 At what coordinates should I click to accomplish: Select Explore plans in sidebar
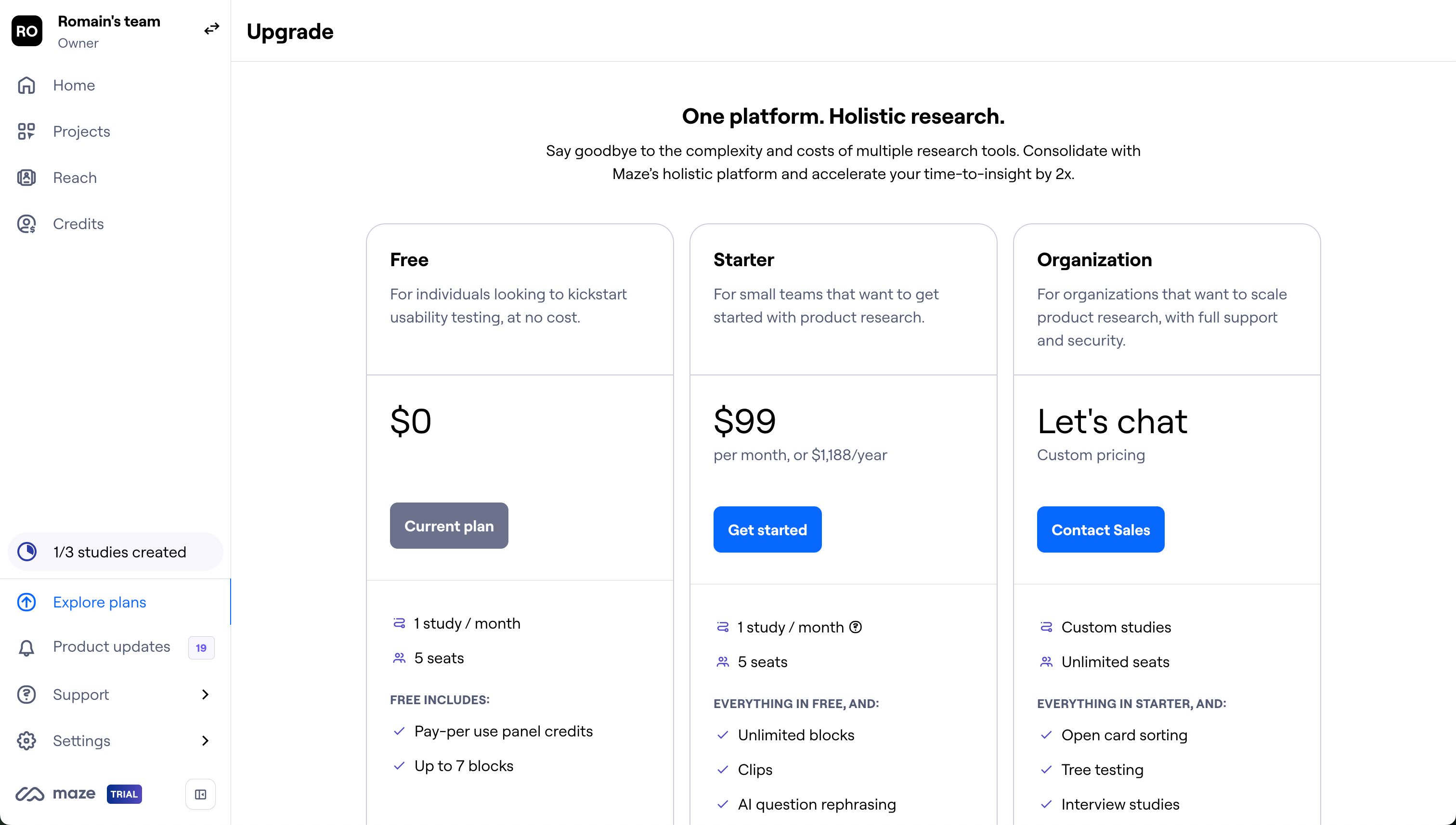point(115,602)
